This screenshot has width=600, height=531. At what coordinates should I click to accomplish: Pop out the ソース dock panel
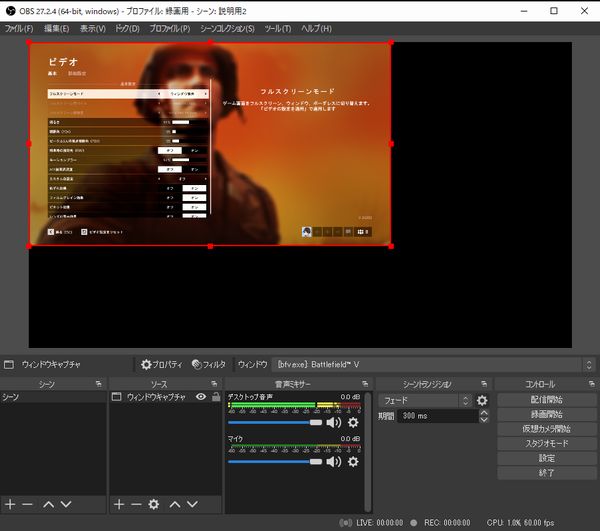(214, 384)
